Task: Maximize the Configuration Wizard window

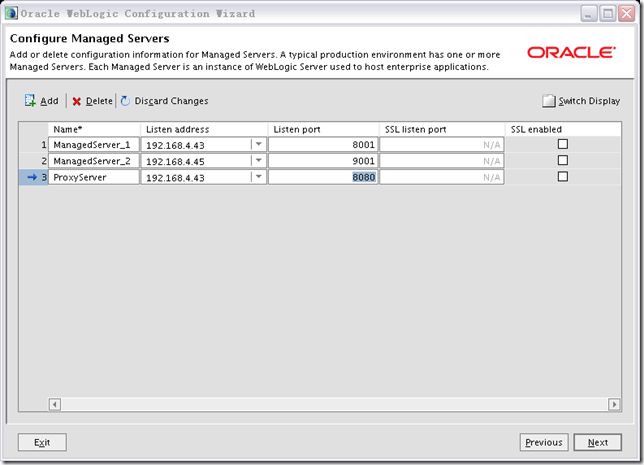Action: (x=607, y=14)
